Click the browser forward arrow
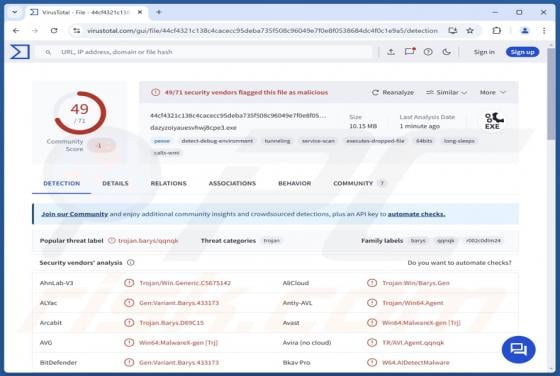The height and width of the screenshot is (376, 560). [x=35, y=31]
